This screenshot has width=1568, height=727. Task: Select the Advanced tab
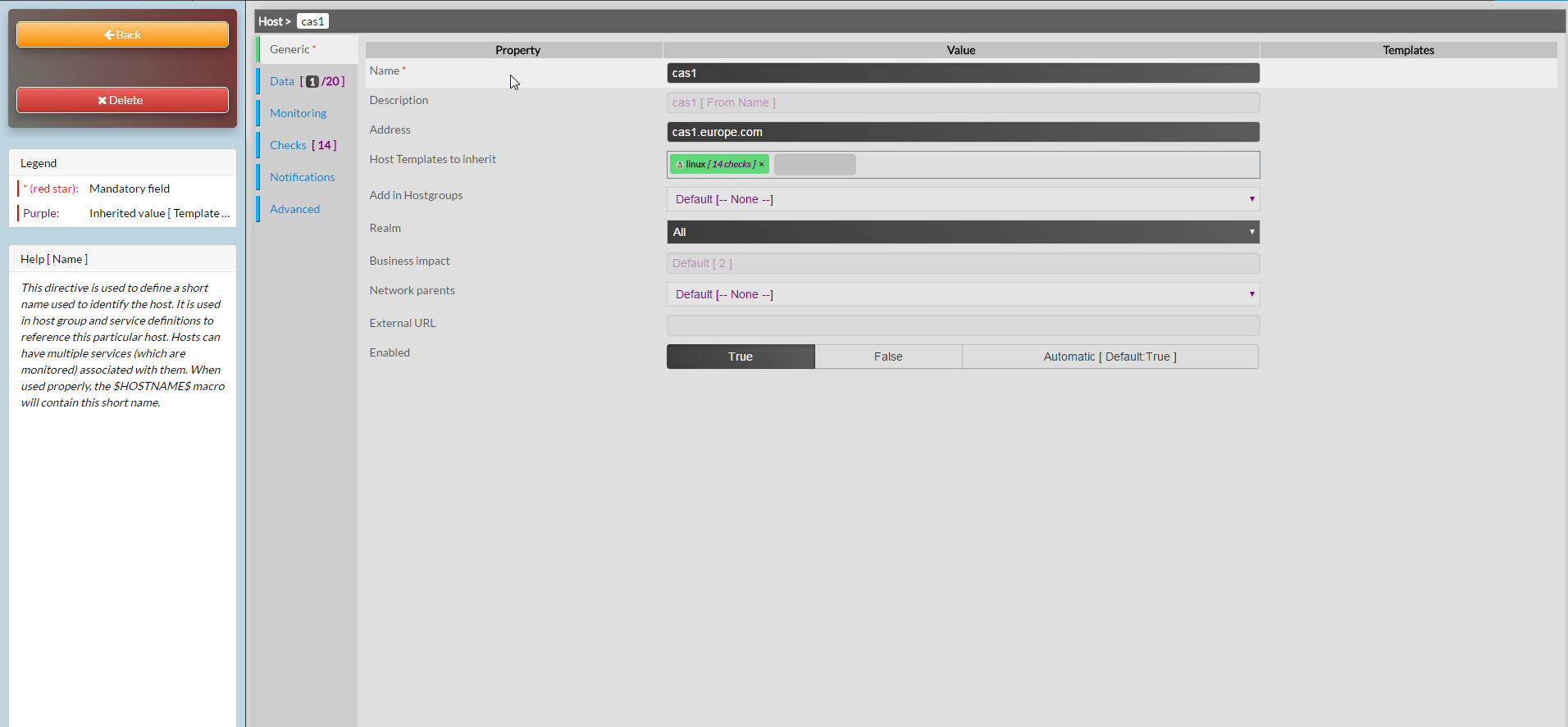click(x=294, y=209)
